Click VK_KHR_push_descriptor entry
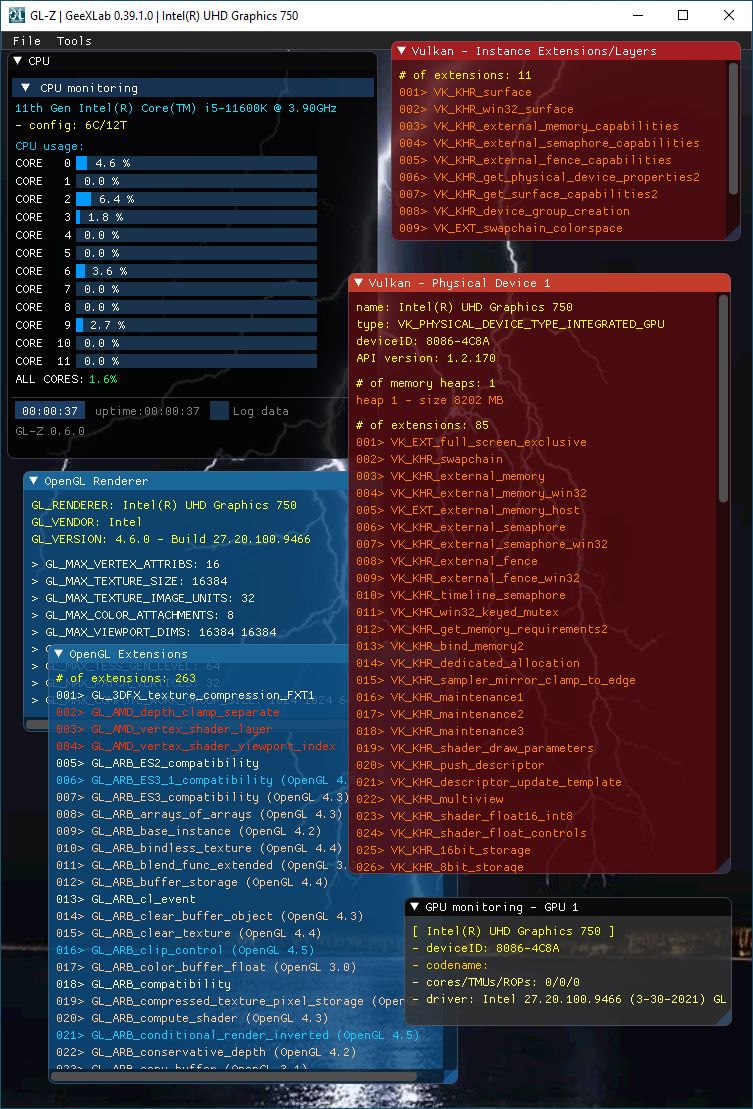 [x=450, y=765]
